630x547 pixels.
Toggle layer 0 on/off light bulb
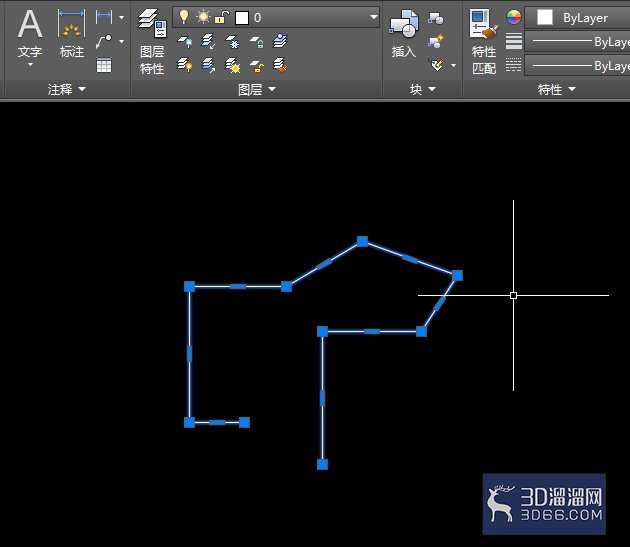184,17
